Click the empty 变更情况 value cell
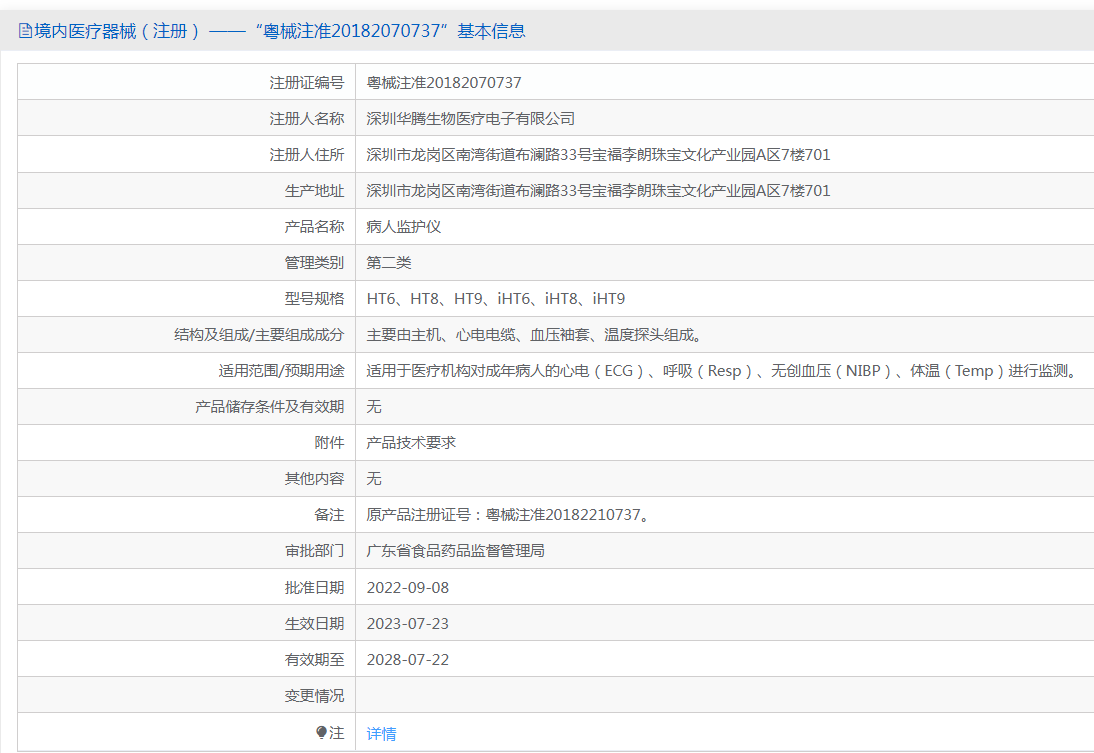Viewport: 1094px width, 753px height. pyautogui.click(x=720, y=695)
